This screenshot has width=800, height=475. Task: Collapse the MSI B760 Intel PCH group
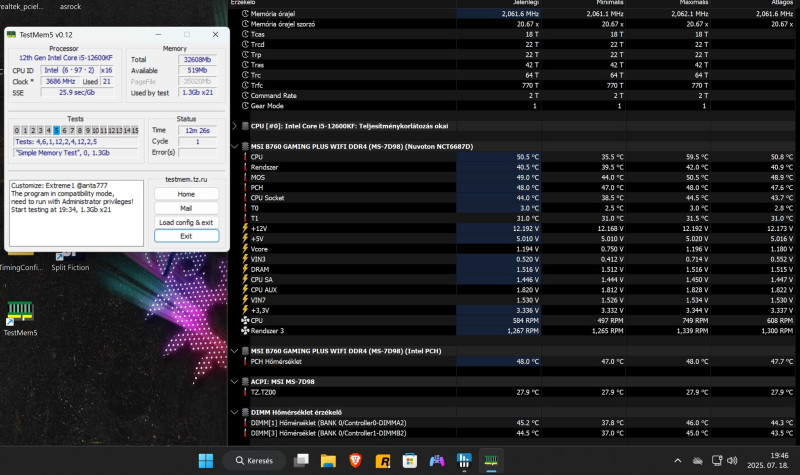(235, 351)
